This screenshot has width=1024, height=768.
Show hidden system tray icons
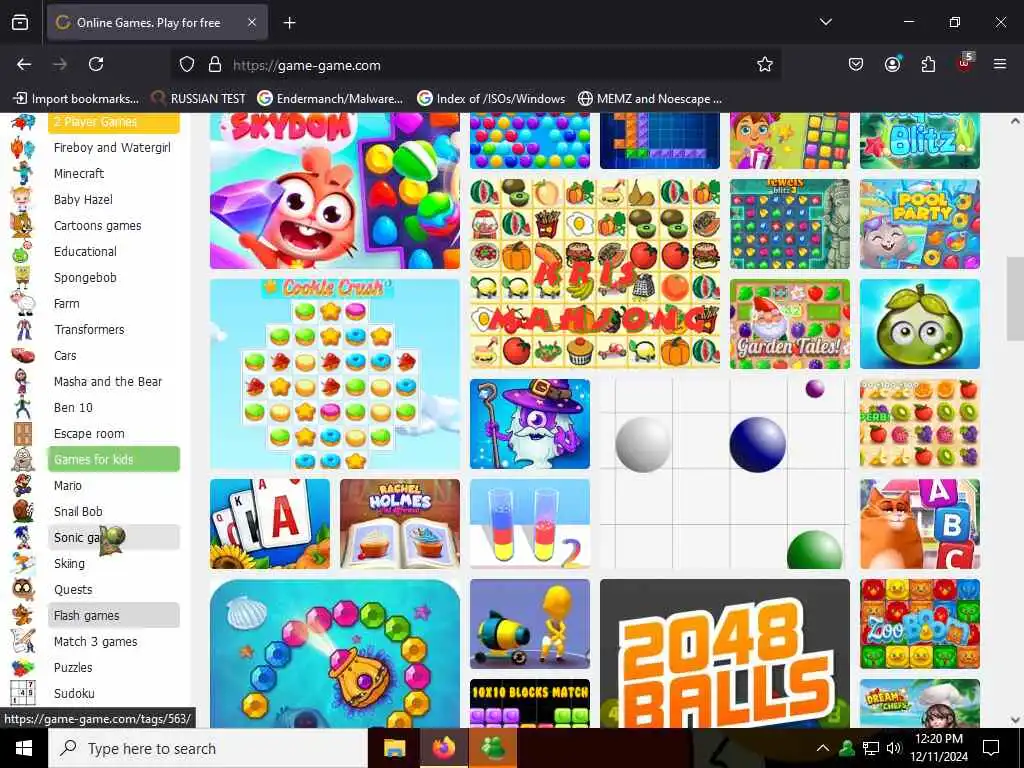pos(823,748)
